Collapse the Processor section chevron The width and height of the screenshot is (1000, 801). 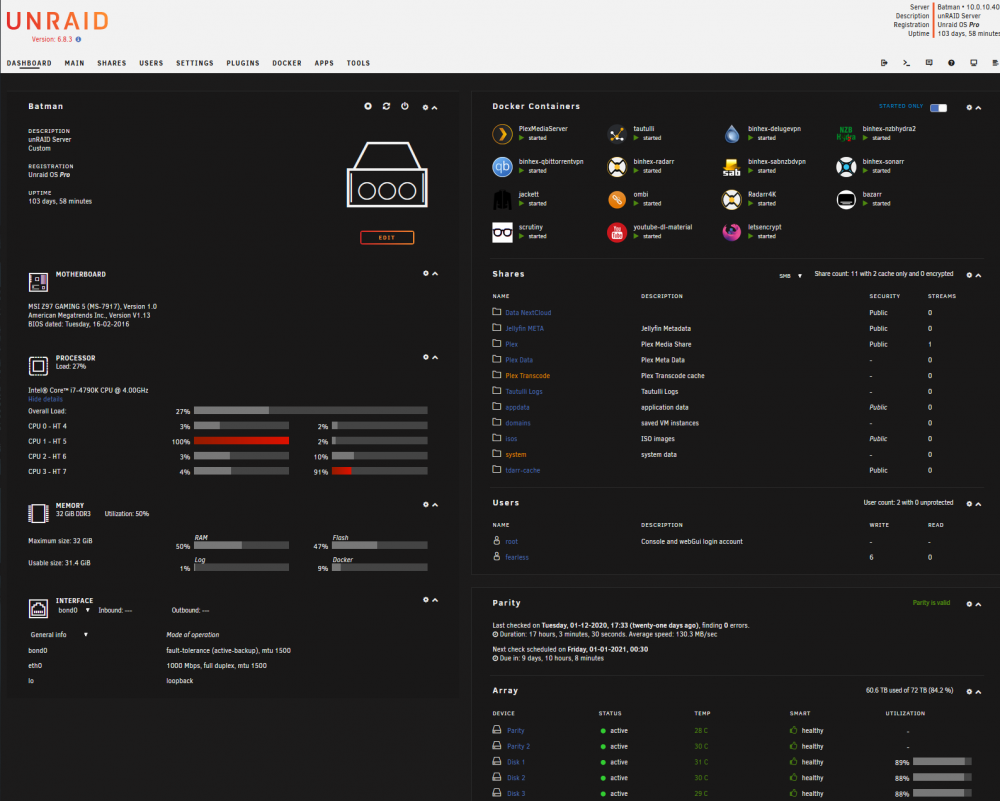tap(435, 357)
